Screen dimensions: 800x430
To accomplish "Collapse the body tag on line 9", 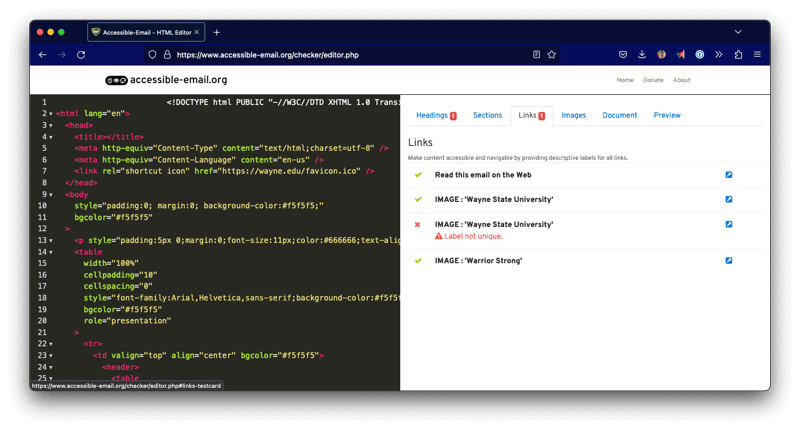I will pos(50,194).
